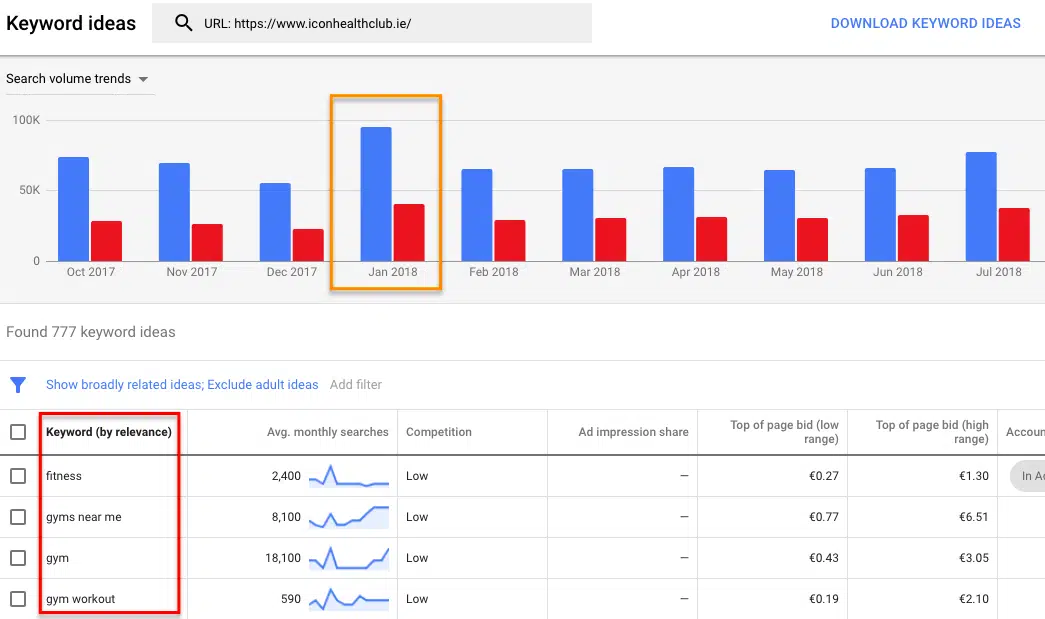
Task: Click the gym trend sparkline
Action: [x=348, y=558]
